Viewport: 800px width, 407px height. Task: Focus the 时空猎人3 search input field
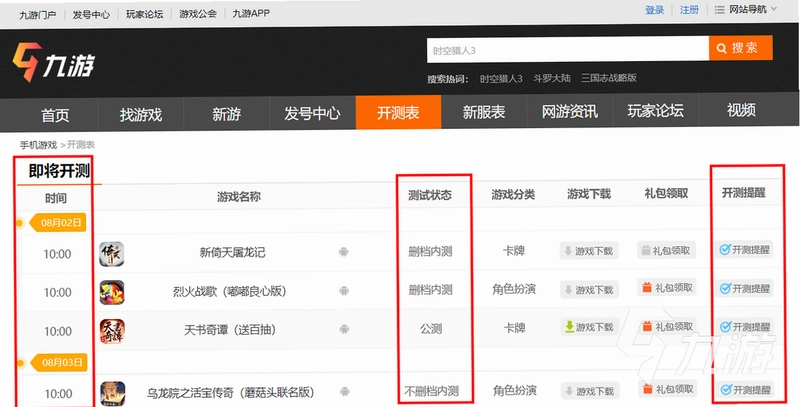(568, 50)
